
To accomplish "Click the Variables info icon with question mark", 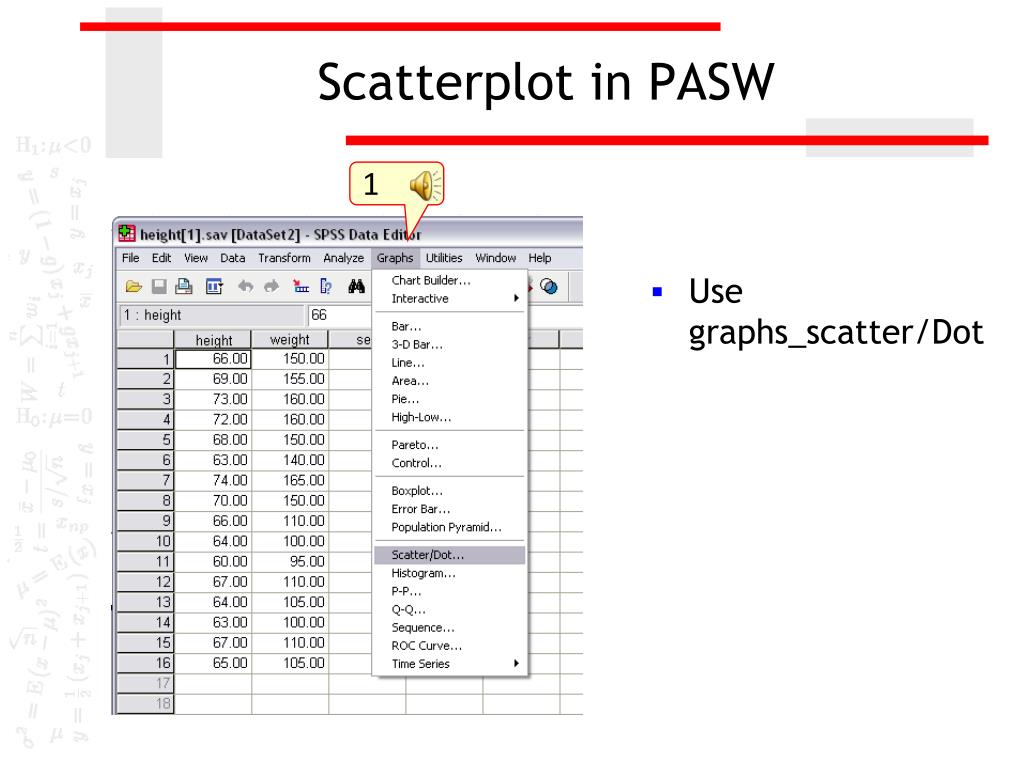I will pos(326,286).
